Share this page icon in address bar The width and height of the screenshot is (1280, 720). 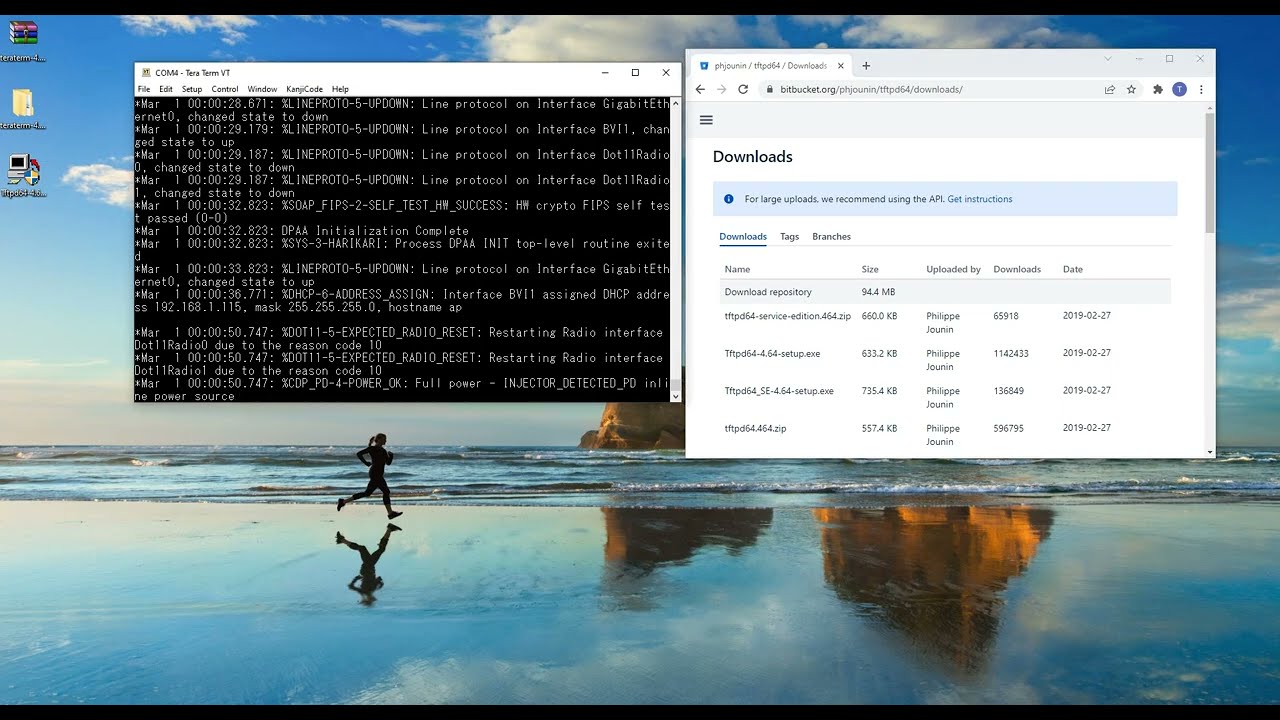coord(1110,89)
